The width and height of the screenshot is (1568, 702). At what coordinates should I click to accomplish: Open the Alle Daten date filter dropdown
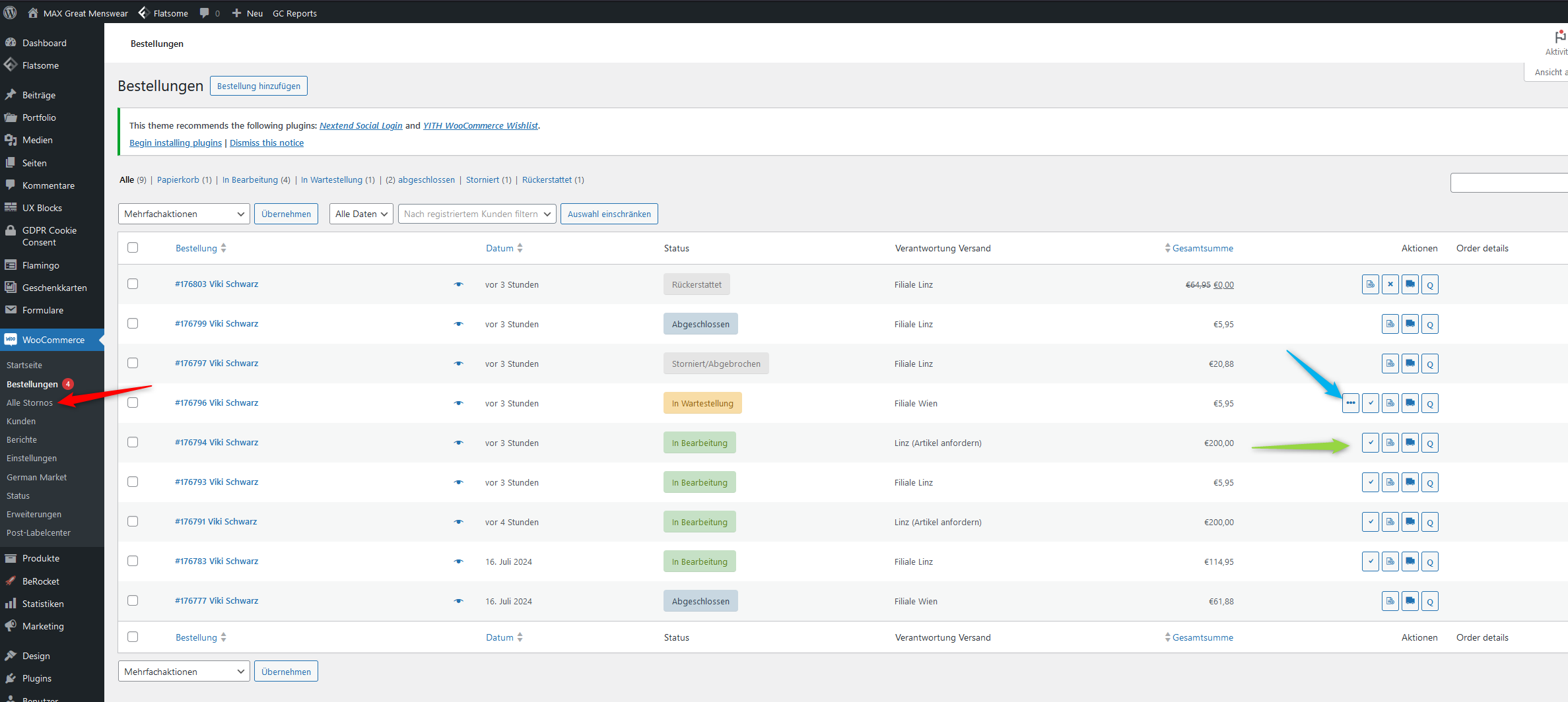click(x=361, y=214)
